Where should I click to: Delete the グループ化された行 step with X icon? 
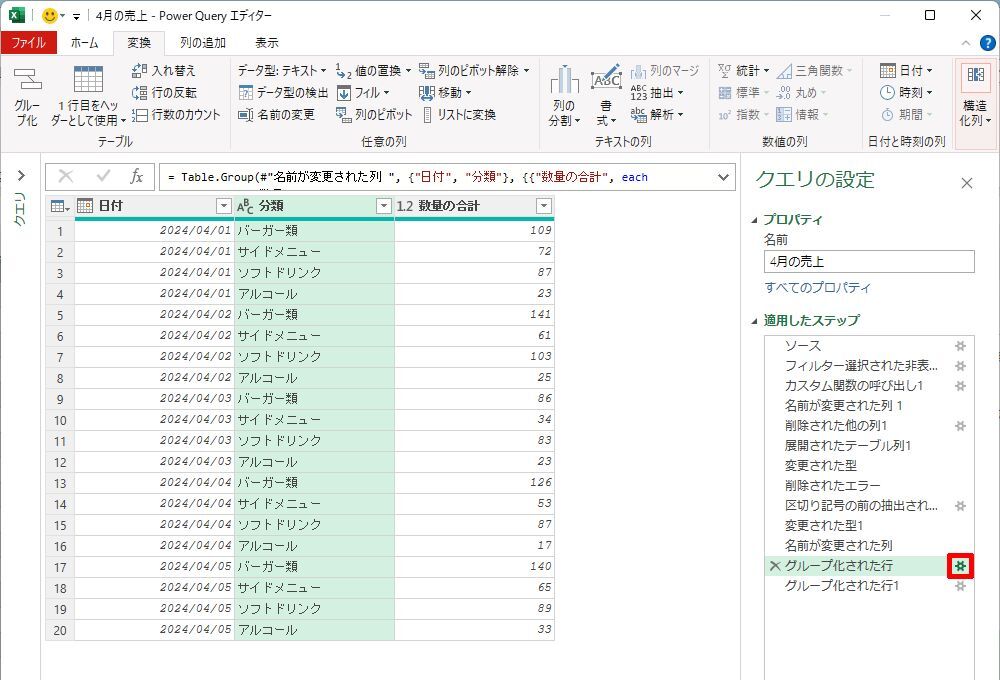[x=774, y=566]
